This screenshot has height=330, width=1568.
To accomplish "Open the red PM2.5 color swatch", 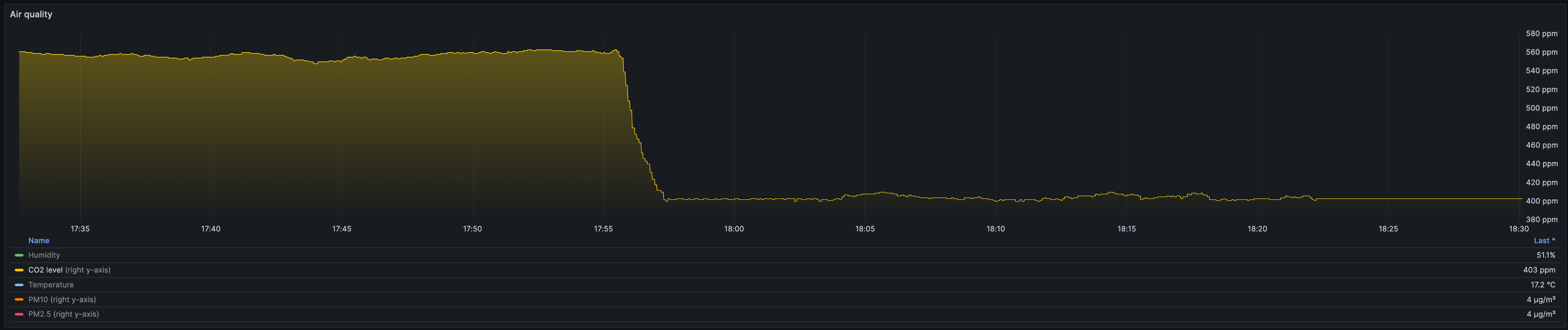I will (19, 314).
